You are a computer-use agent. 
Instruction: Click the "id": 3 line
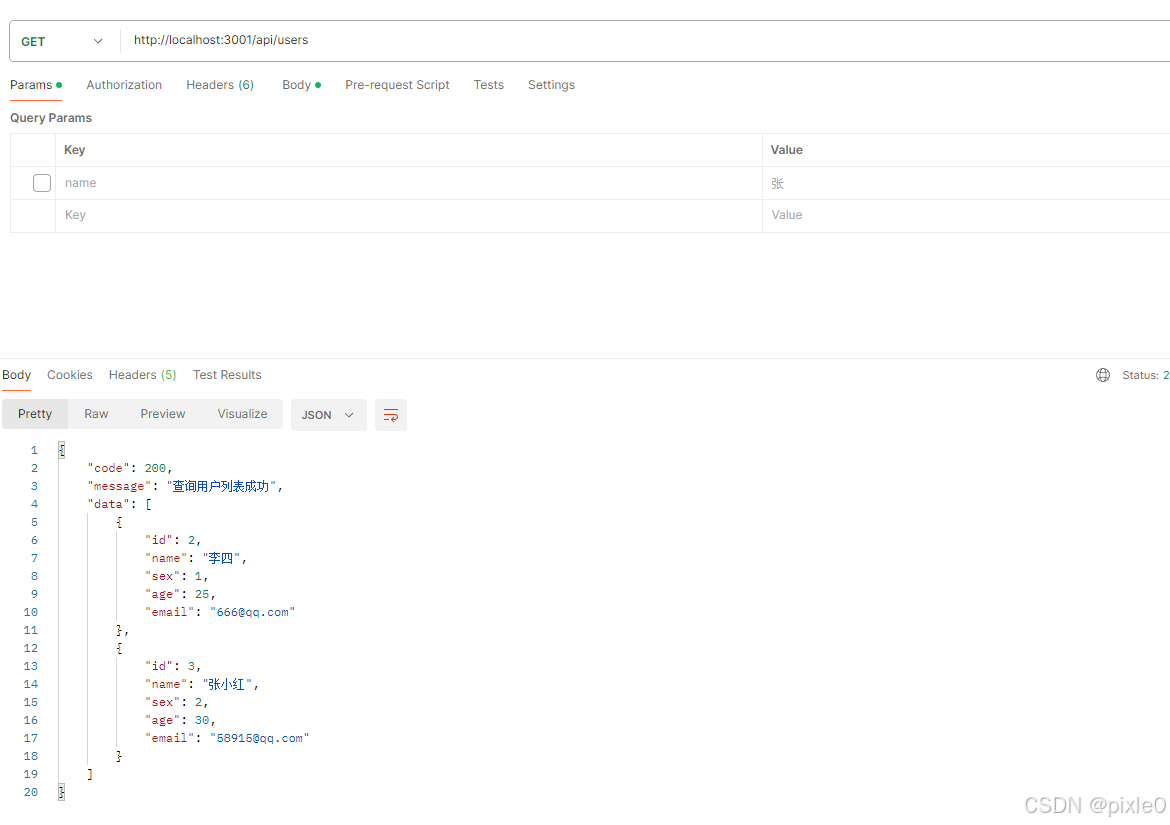pos(173,666)
